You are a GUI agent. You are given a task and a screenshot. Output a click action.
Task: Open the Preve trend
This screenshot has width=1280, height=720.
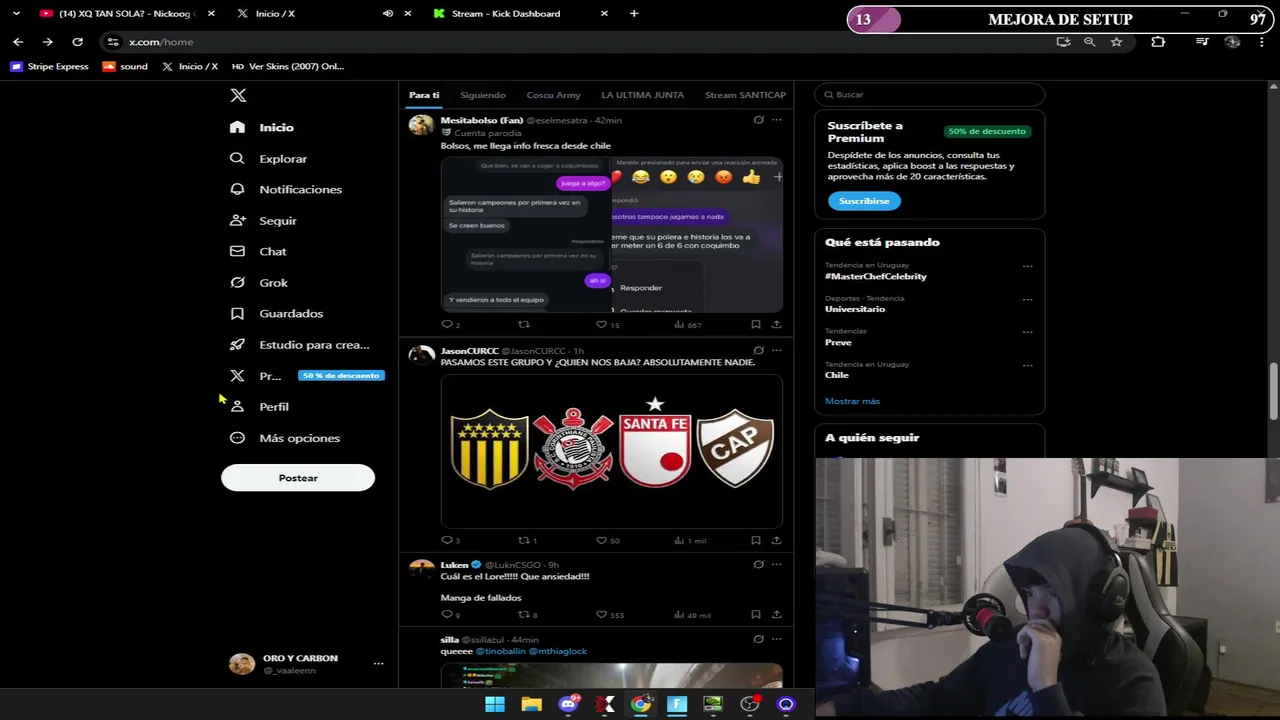click(x=838, y=342)
